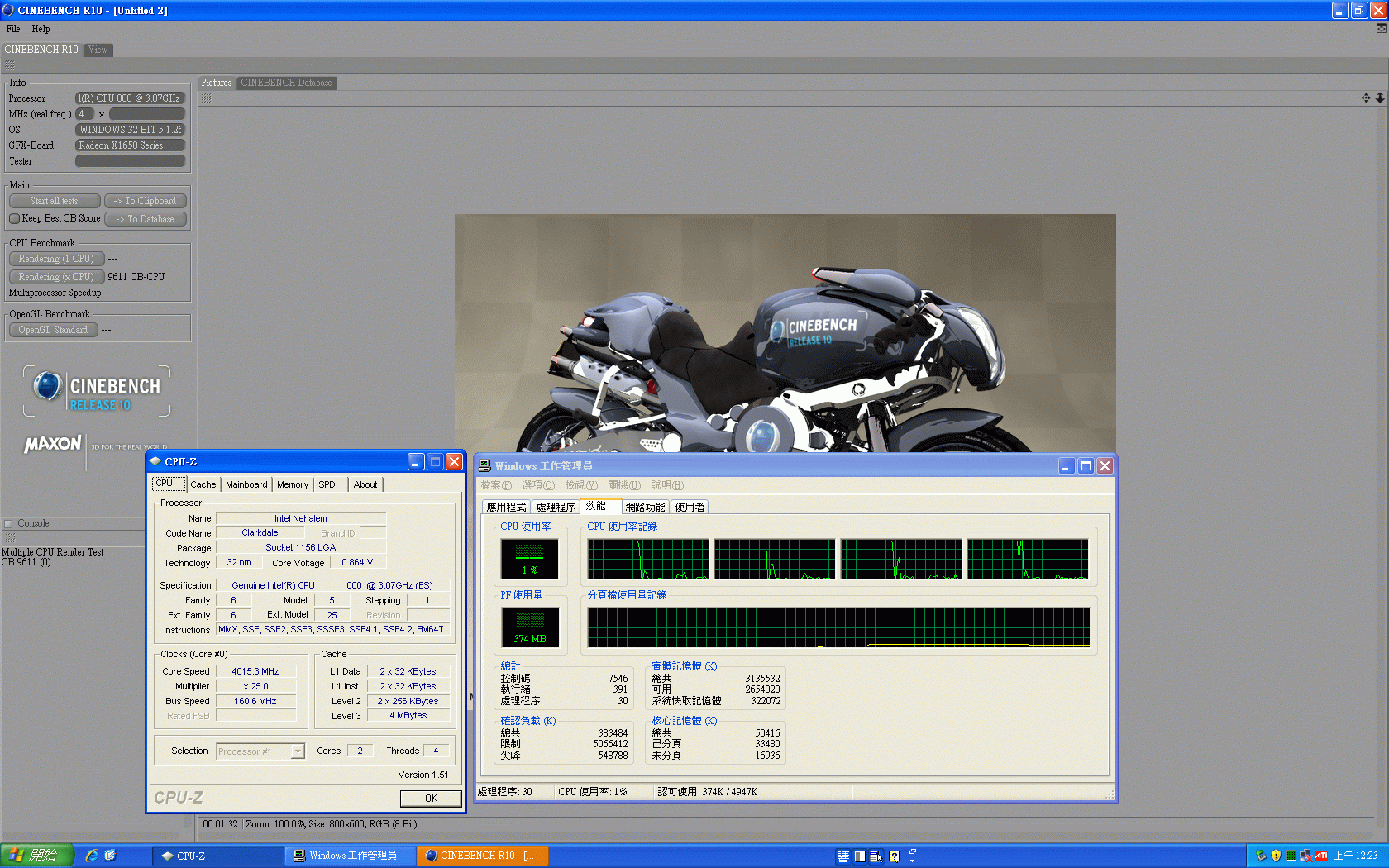Viewport: 1389px width, 868px height.
Task: Click the Task Manager resize grip
Action: click(x=1110, y=794)
